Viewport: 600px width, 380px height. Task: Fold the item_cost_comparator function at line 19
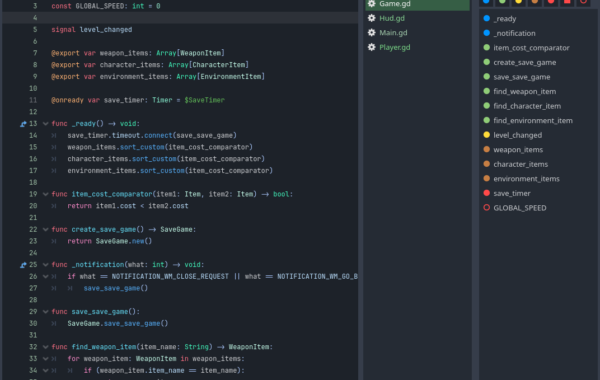(x=46, y=194)
